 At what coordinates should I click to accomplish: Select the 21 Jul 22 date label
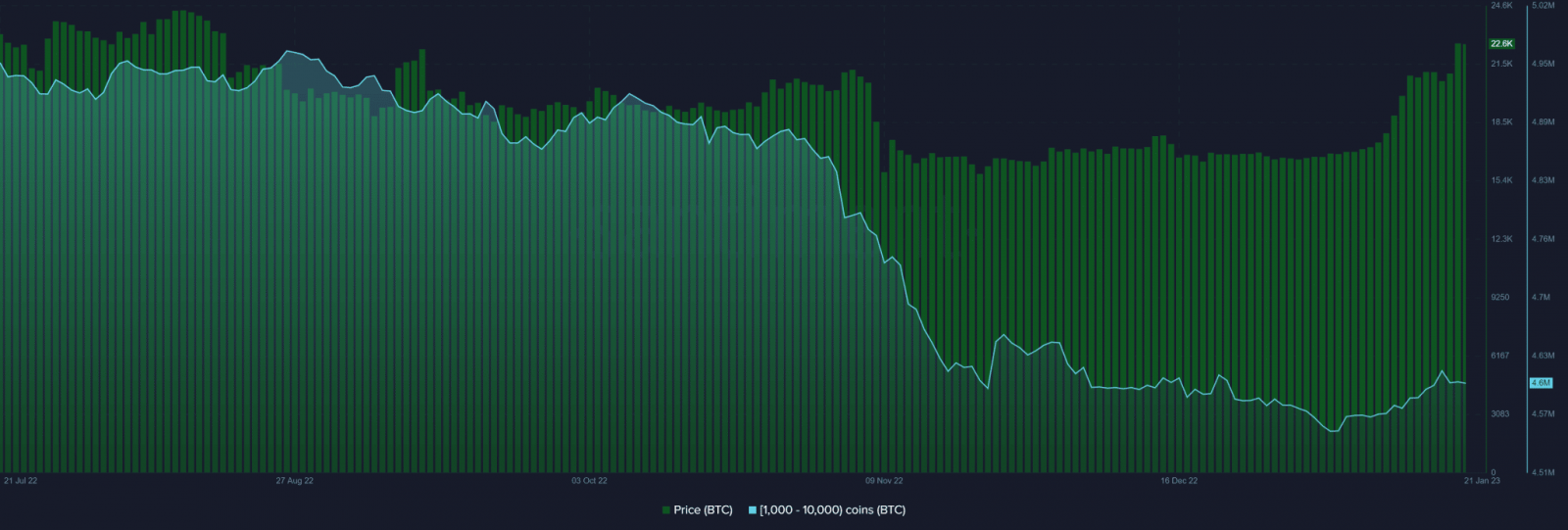point(21,481)
